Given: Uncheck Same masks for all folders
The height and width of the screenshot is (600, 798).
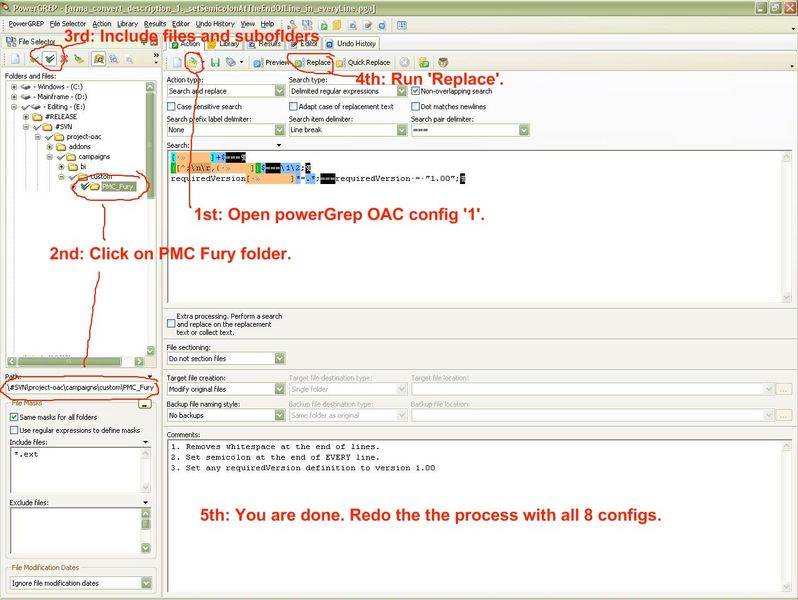Looking at the screenshot, I should [x=14, y=416].
